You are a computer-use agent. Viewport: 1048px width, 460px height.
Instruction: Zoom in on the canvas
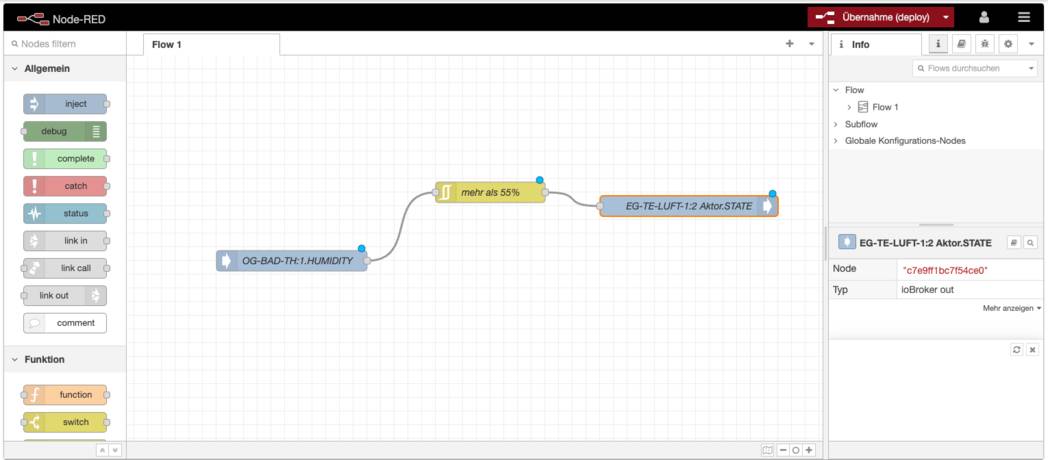(x=809, y=450)
